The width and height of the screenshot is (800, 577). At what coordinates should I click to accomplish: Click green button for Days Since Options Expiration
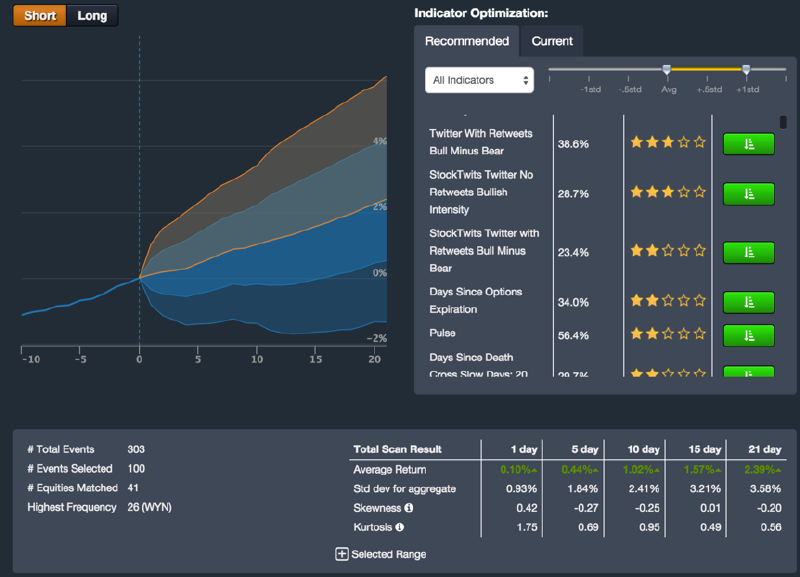(x=748, y=302)
